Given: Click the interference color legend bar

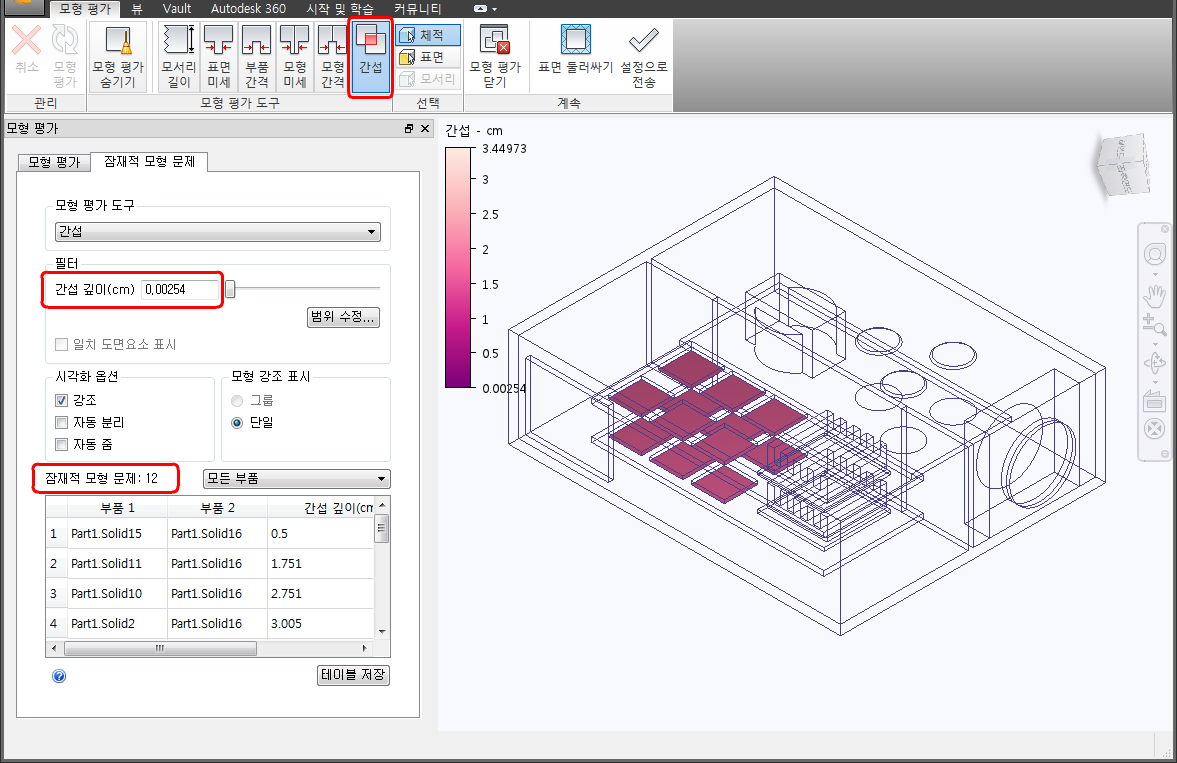Looking at the screenshot, I should 458,267.
